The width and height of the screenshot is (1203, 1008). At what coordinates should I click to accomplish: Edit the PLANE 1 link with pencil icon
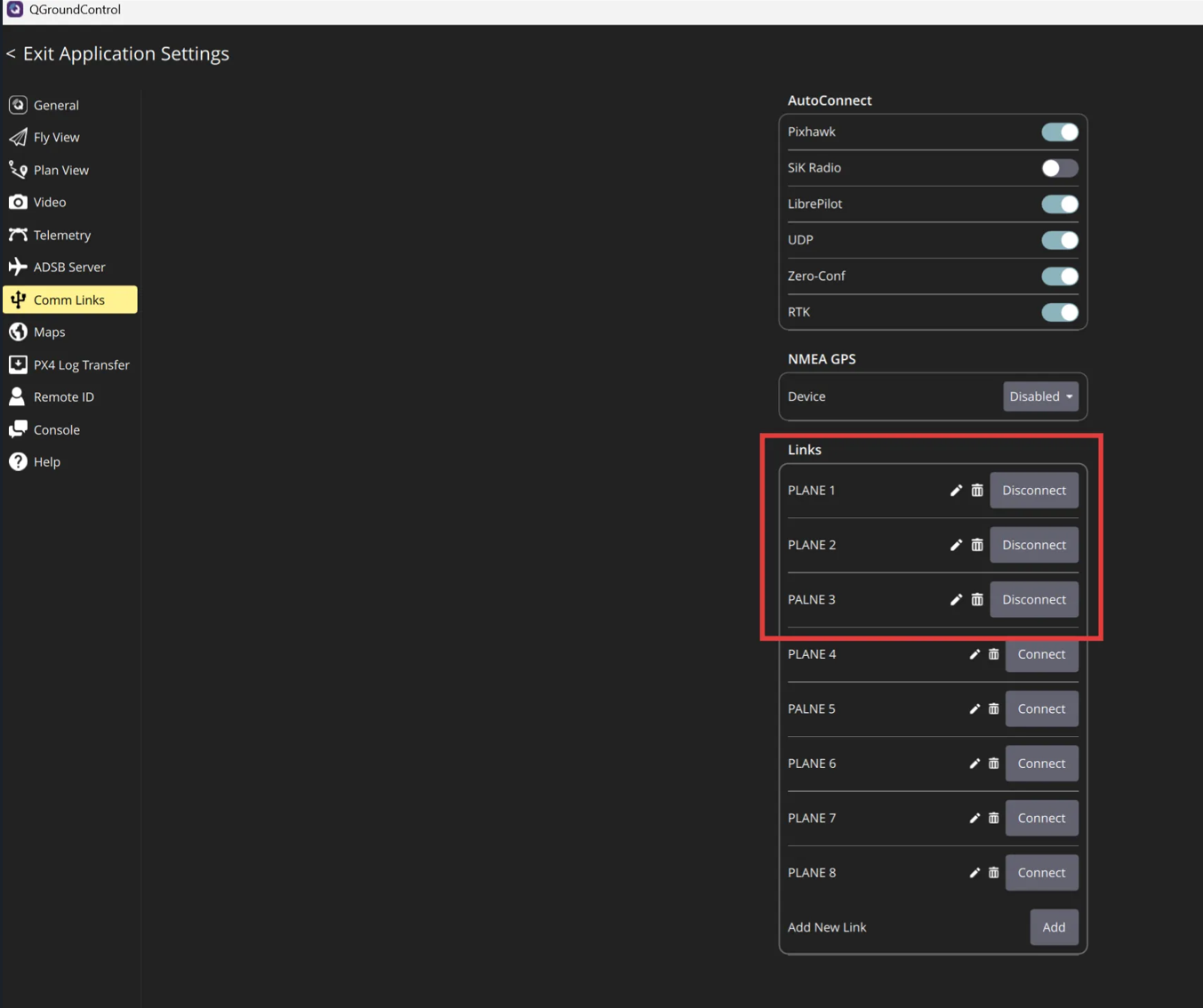coord(956,491)
